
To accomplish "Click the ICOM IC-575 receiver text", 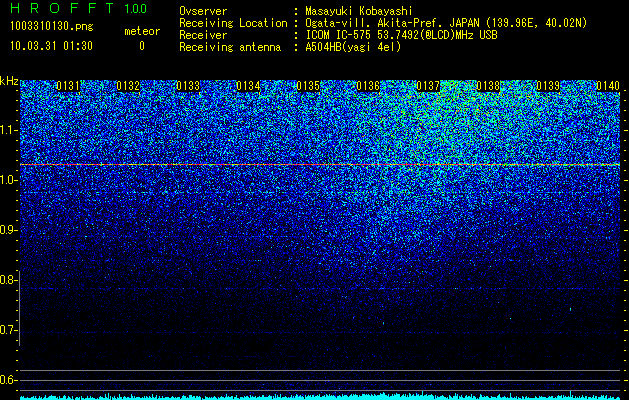I will point(402,35).
